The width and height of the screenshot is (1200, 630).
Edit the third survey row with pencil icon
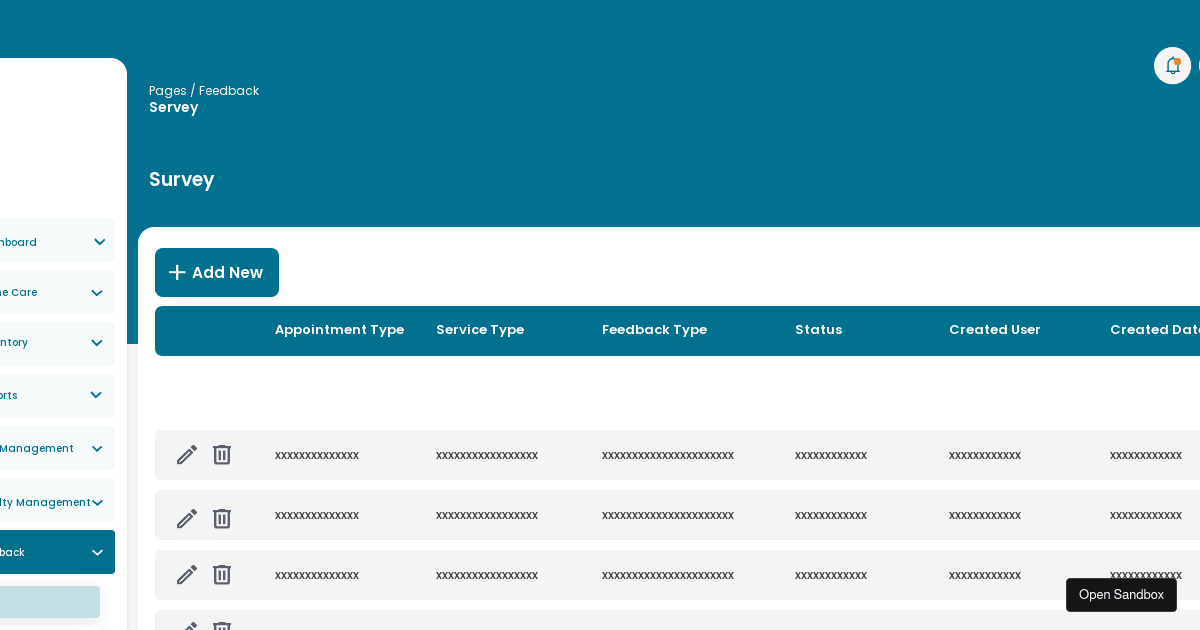point(187,575)
